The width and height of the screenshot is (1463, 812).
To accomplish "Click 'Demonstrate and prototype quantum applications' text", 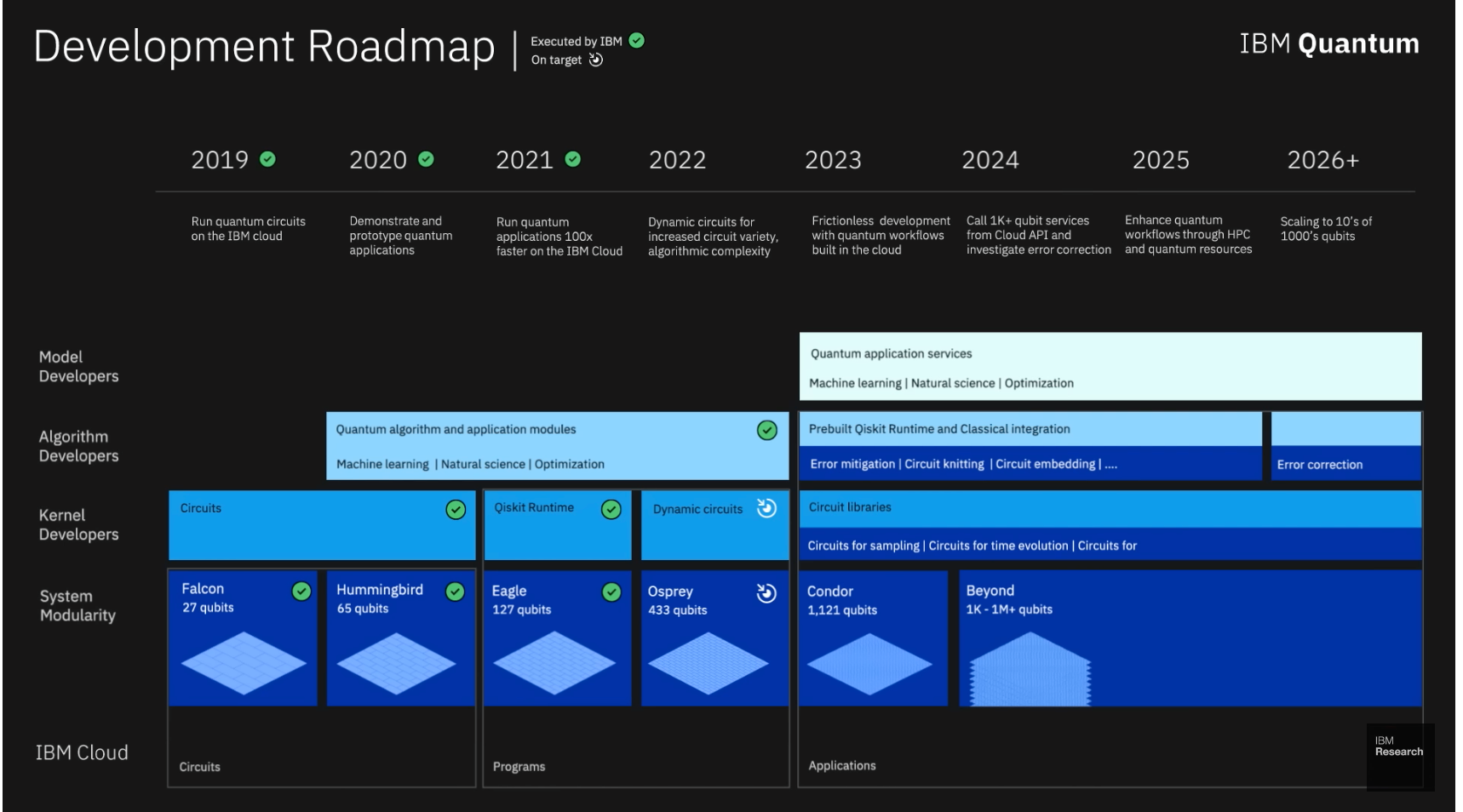I will (x=401, y=236).
